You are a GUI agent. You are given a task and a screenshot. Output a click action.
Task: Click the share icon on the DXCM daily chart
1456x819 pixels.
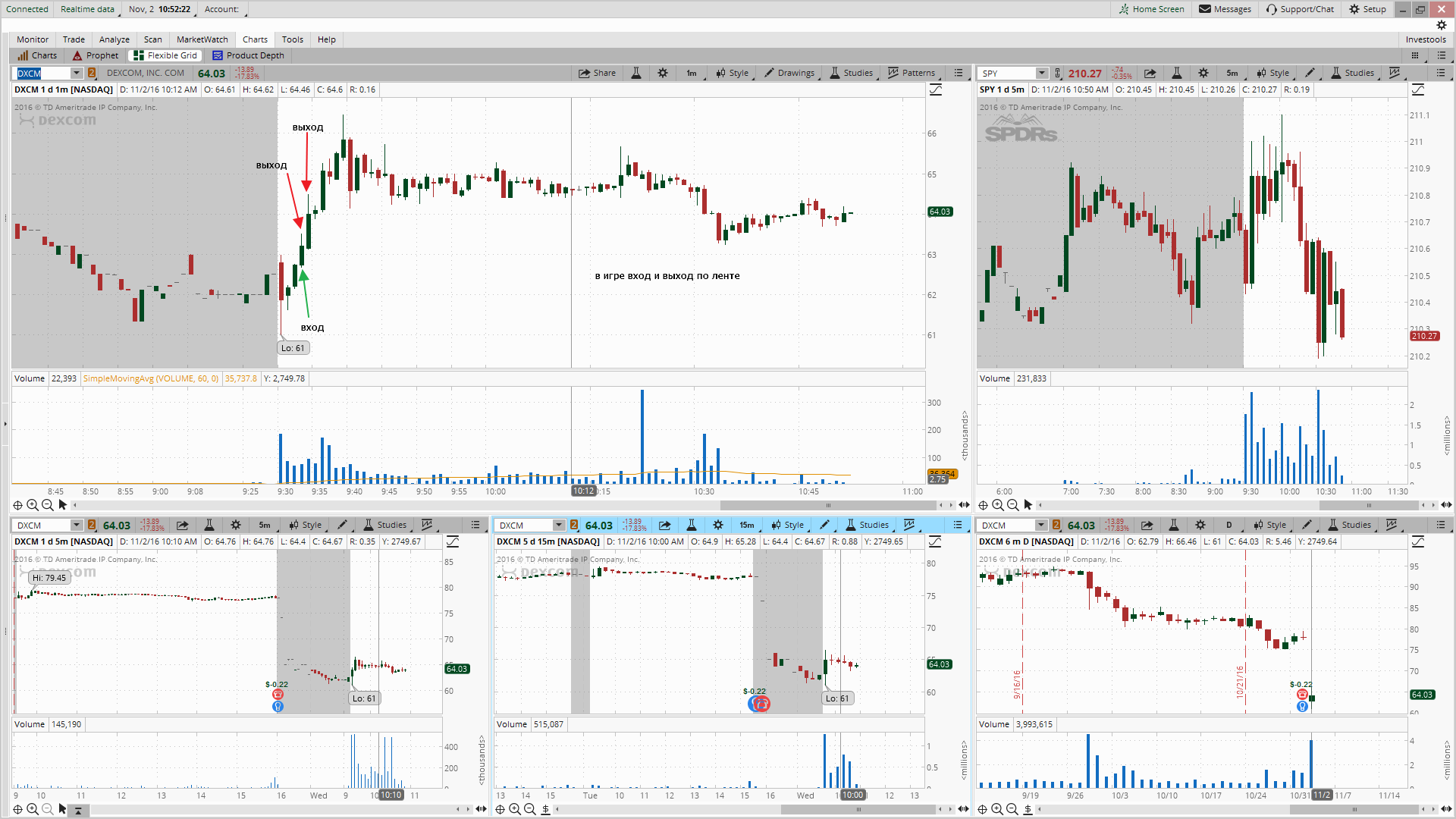1147,525
